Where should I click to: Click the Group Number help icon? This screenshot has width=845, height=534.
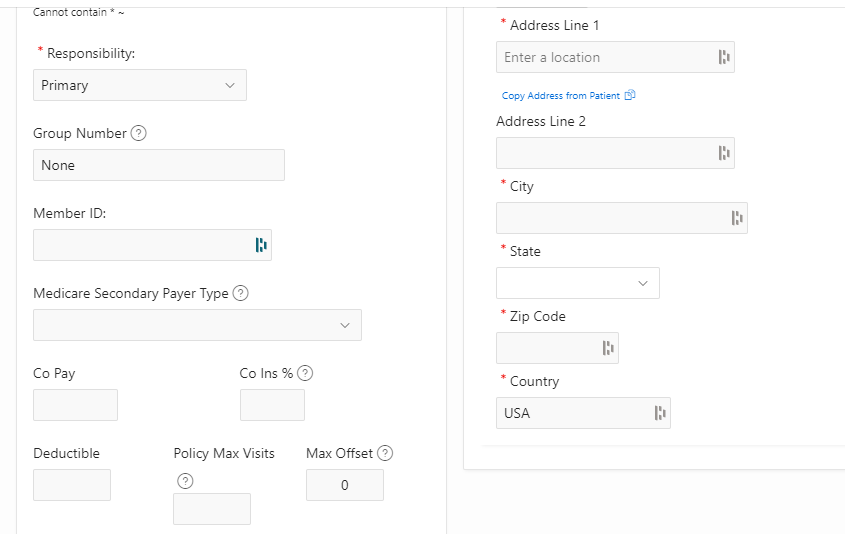[139, 133]
